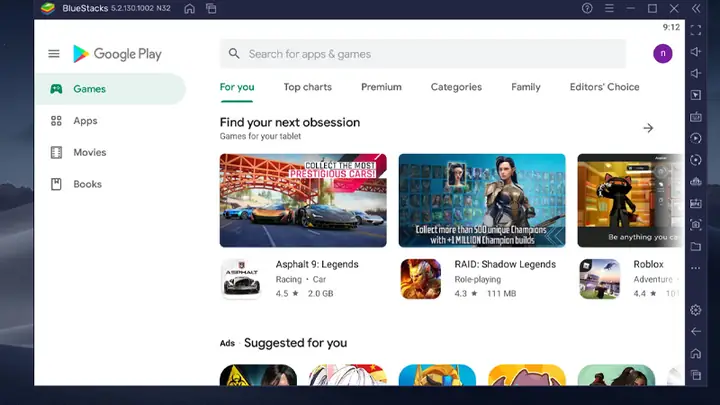Open BlueStacks title bar menu icon
The height and width of the screenshot is (405, 720).
609,8
